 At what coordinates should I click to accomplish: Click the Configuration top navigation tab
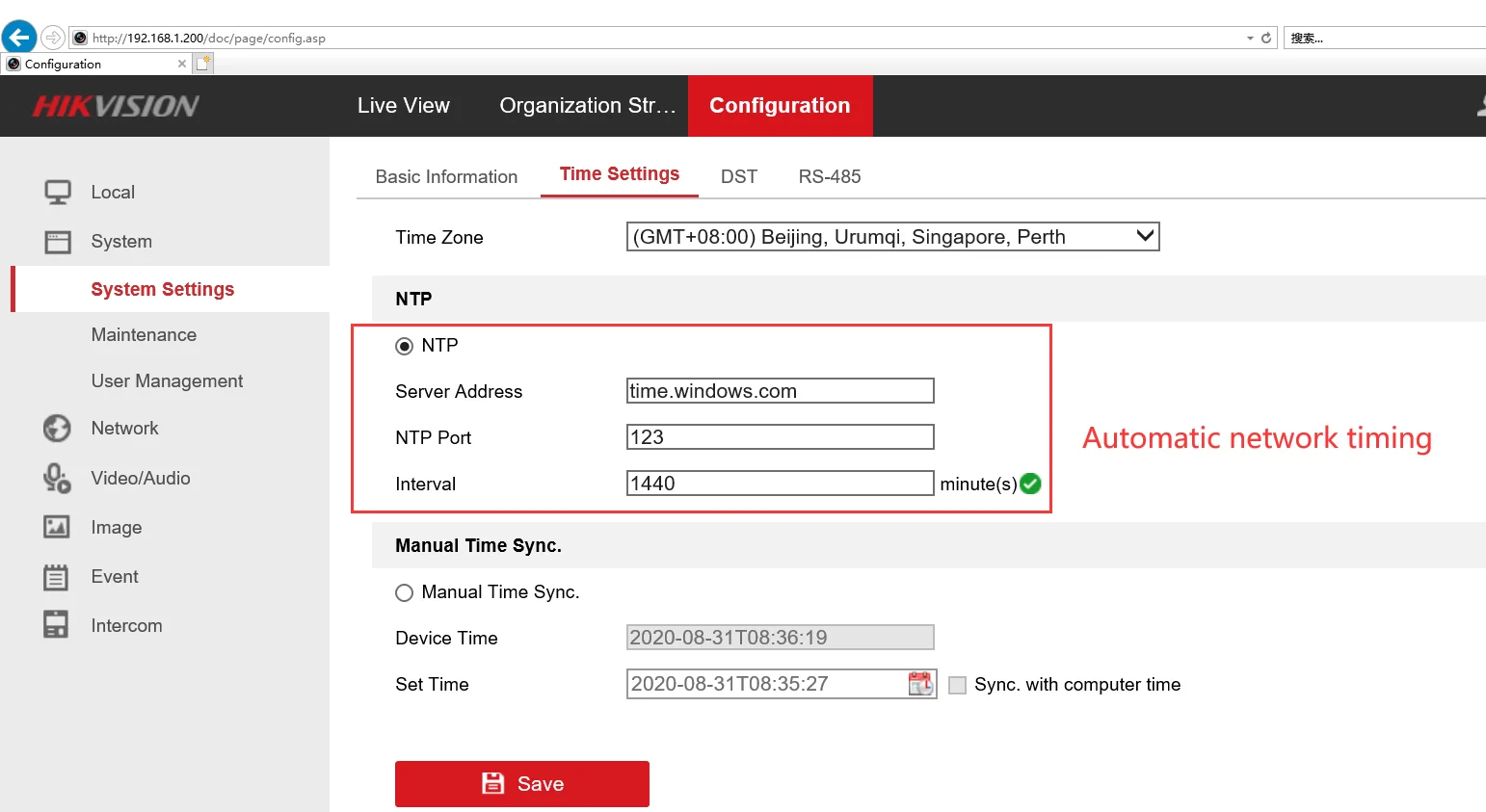[781, 106]
